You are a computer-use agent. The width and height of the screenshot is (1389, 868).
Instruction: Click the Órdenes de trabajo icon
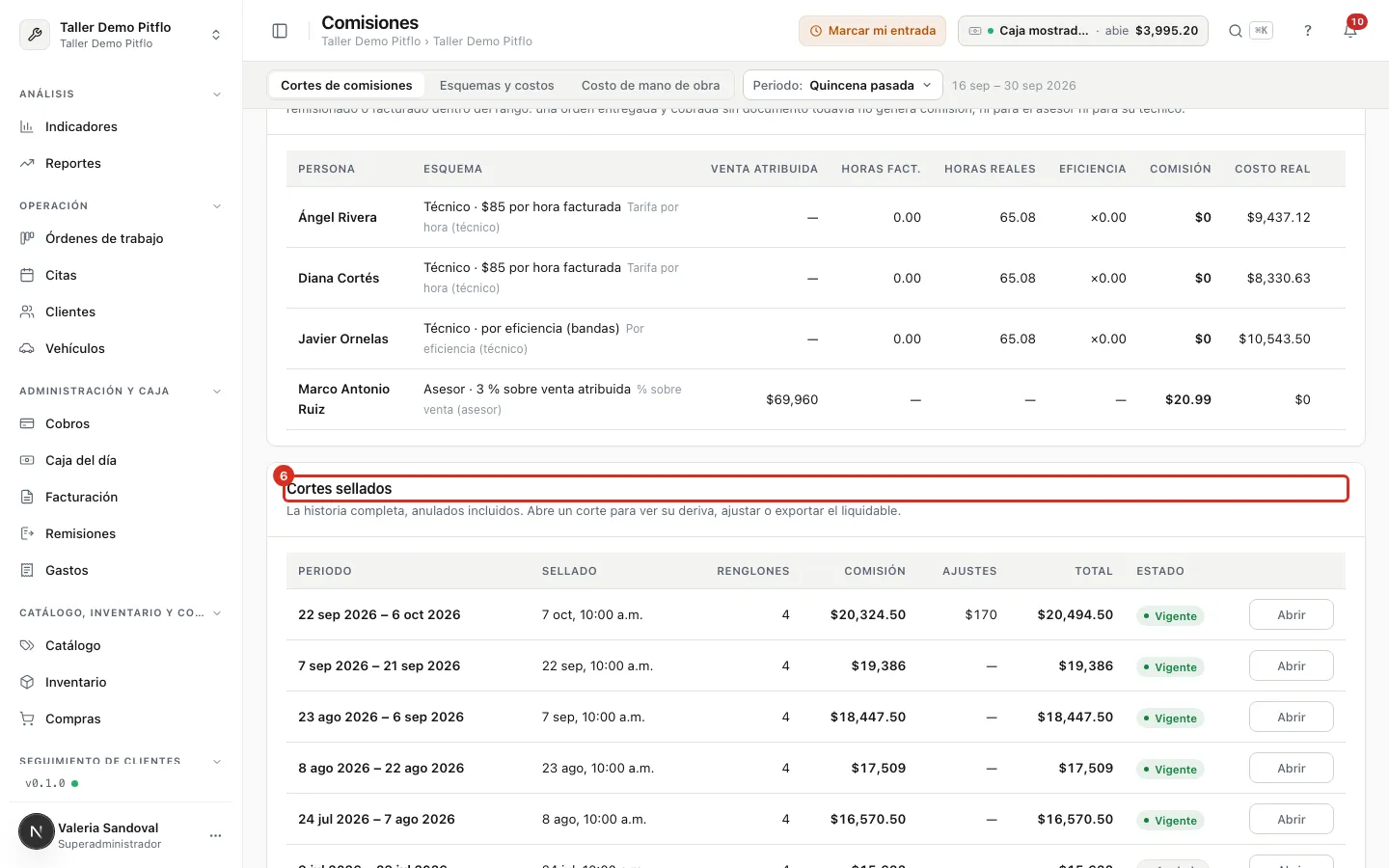pos(27,238)
